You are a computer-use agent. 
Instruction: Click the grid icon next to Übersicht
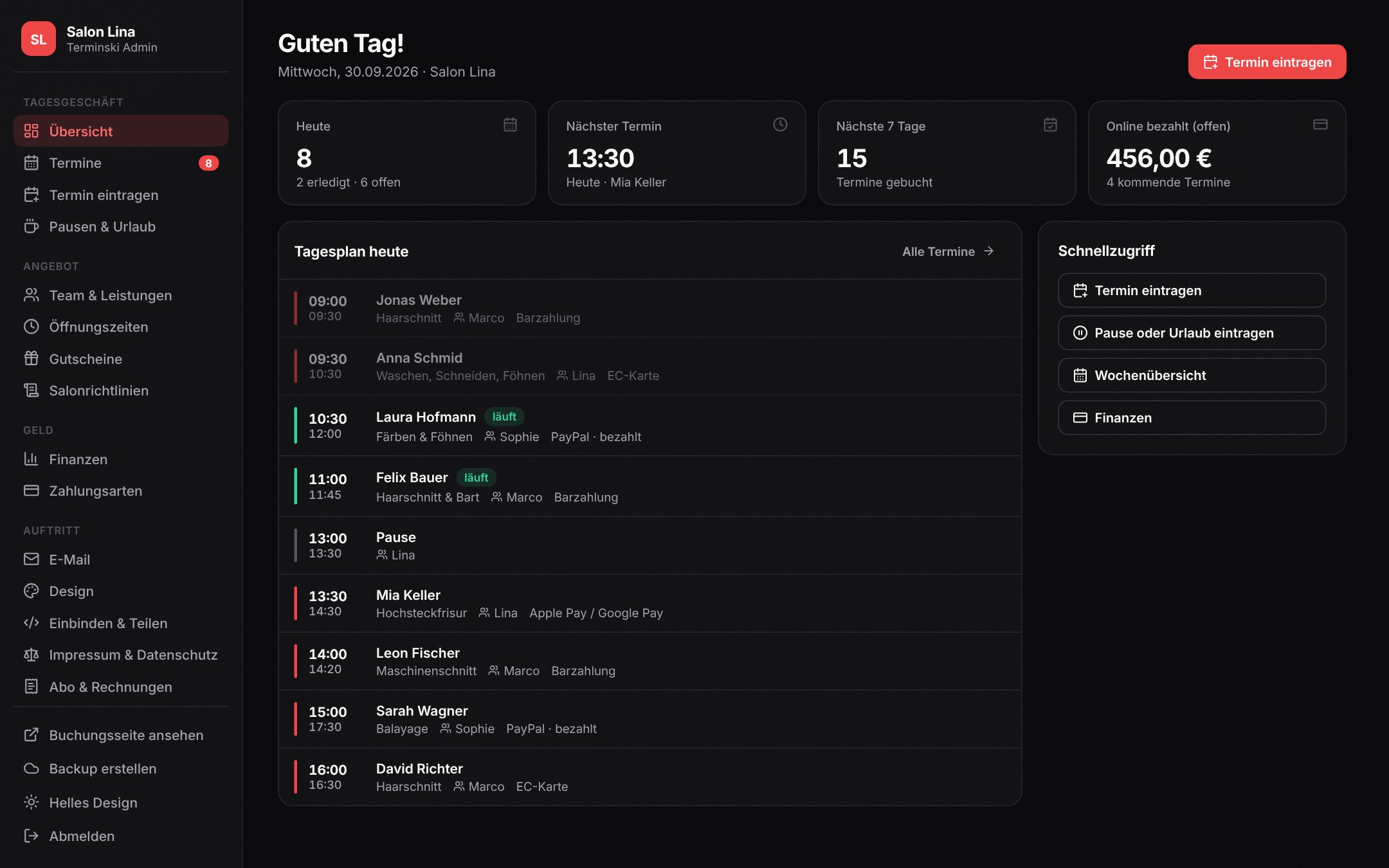(x=32, y=131)
